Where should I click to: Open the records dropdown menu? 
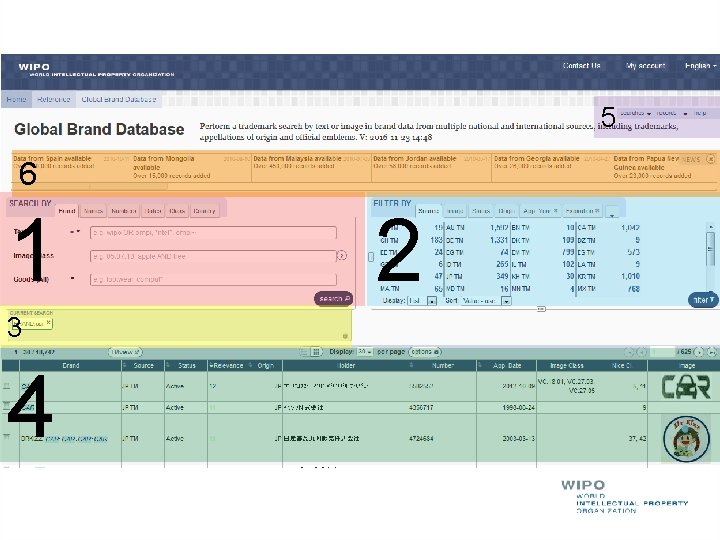coord(672,113)
